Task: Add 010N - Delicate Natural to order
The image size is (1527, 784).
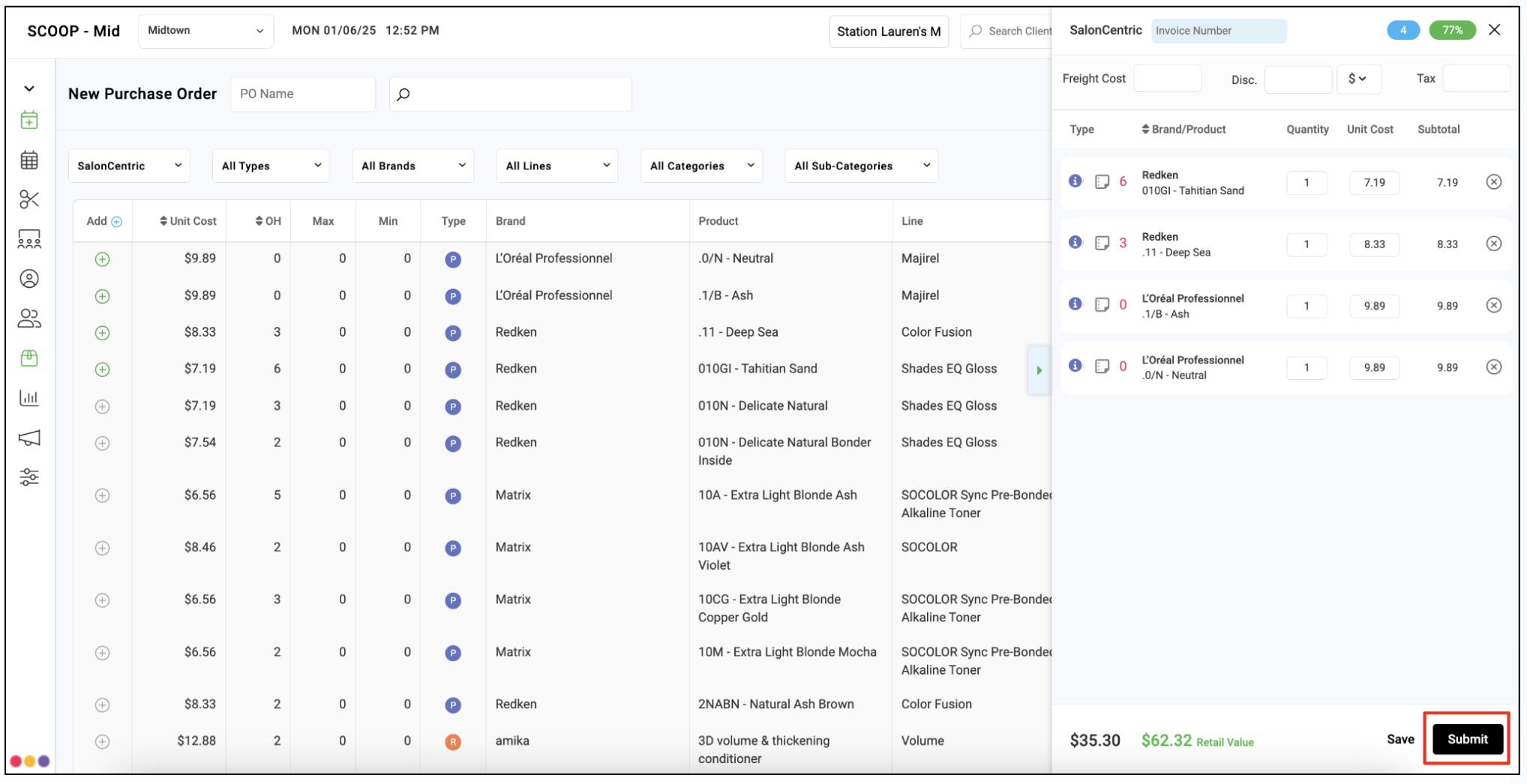Action: point(103,406)
